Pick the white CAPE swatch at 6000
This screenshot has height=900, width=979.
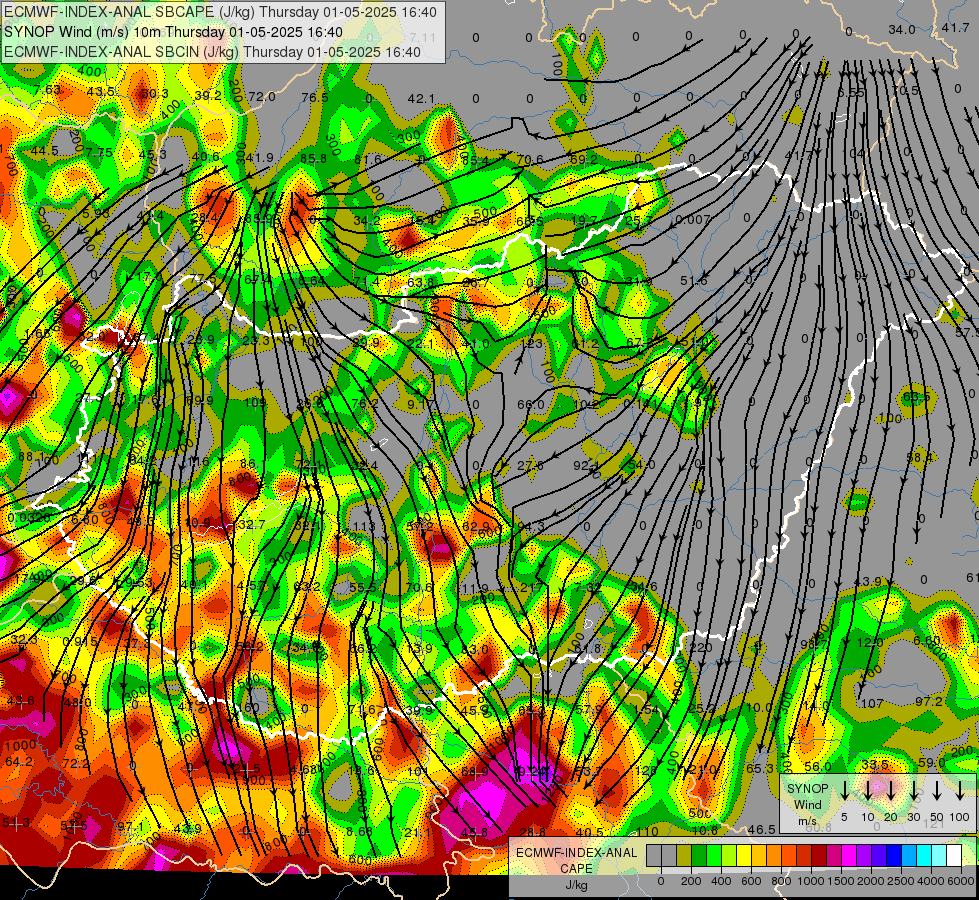954,856
